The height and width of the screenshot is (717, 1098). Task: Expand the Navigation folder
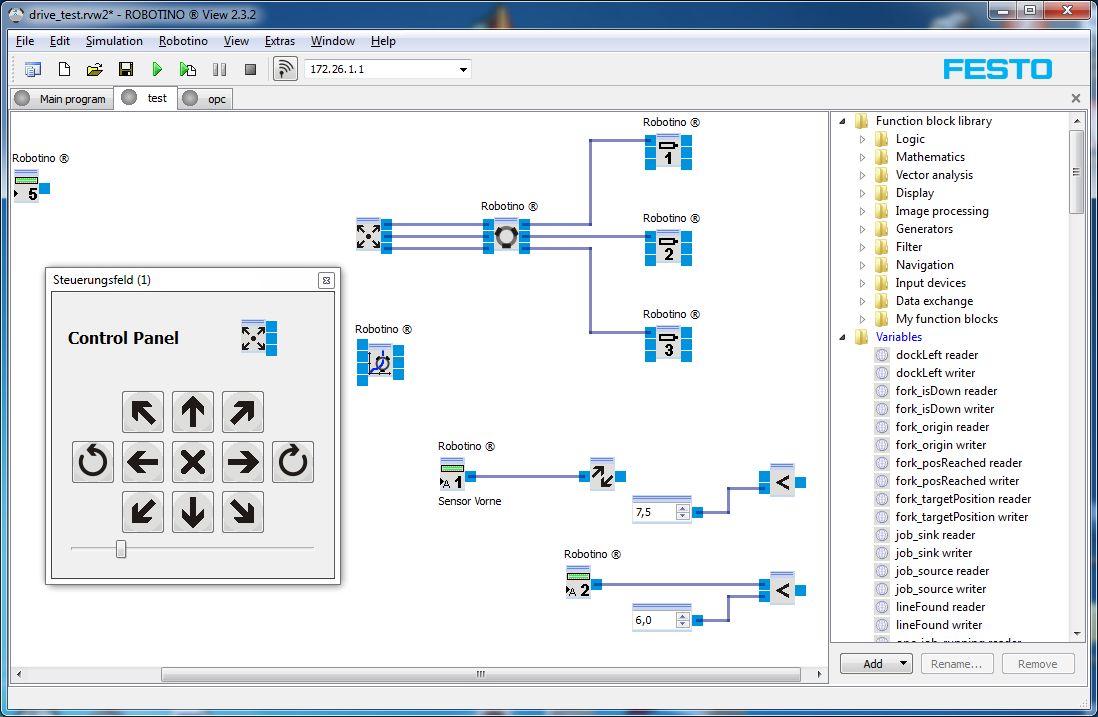[x=863, y=265]
